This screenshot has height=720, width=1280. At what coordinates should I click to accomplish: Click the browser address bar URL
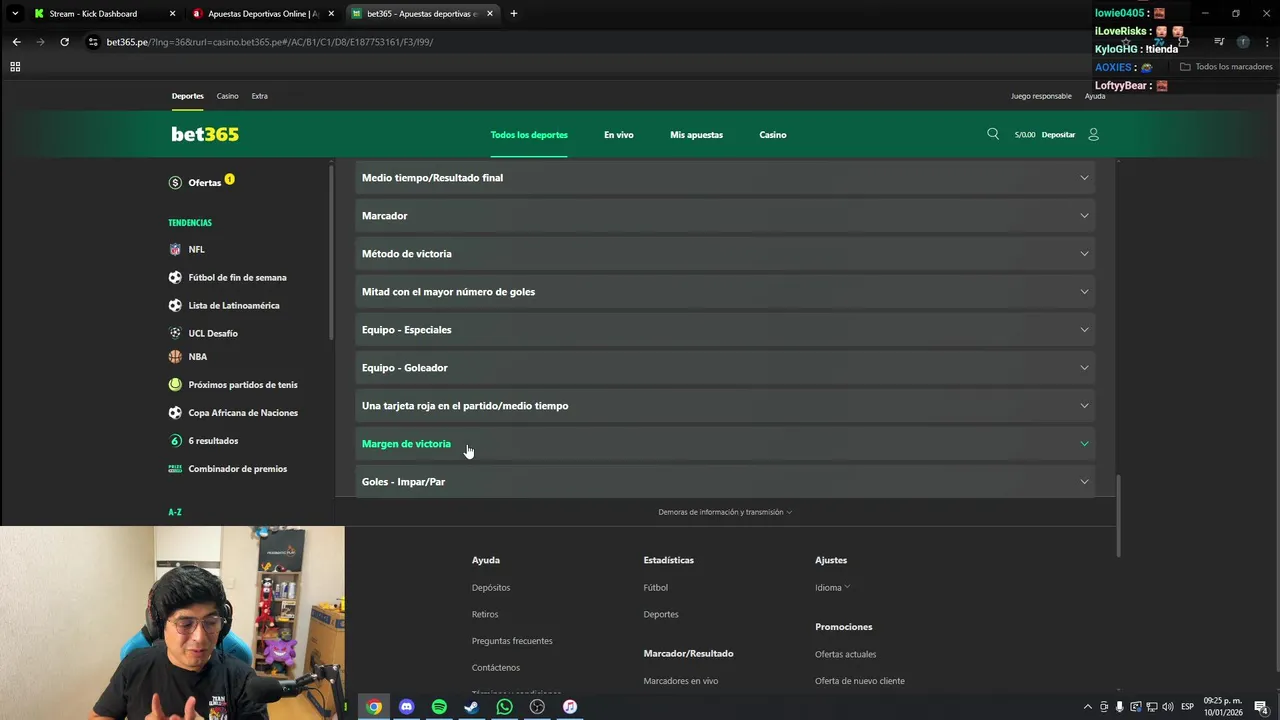(x=270, y=42)
